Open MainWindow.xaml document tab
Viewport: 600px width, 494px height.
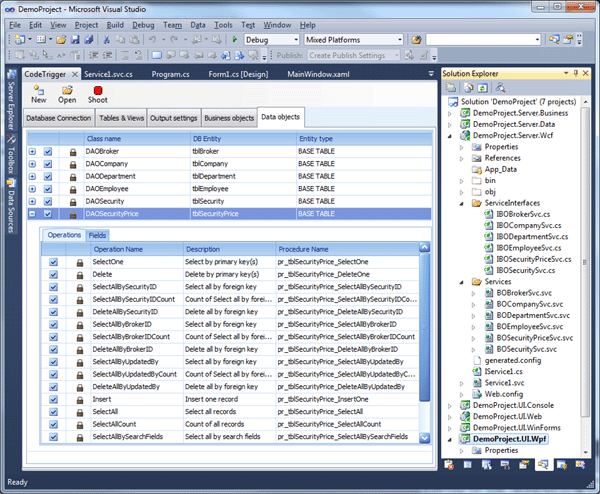click(x=318, y=74)
